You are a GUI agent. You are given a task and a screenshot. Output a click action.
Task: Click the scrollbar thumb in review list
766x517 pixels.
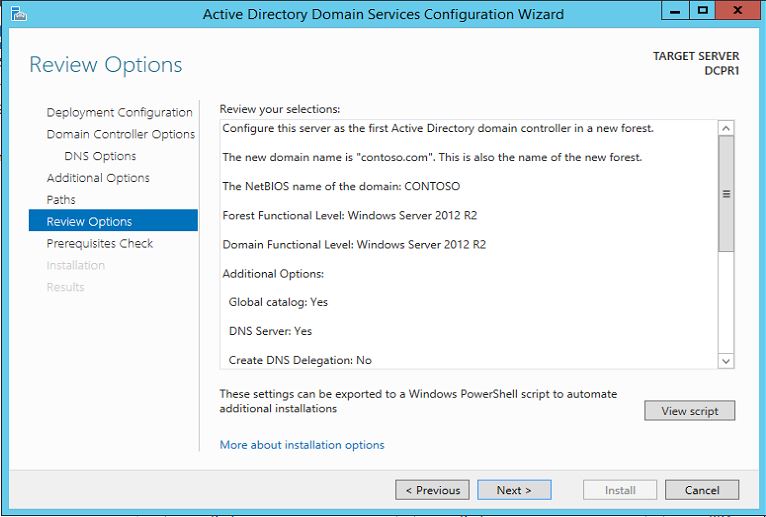coord(726,194)
